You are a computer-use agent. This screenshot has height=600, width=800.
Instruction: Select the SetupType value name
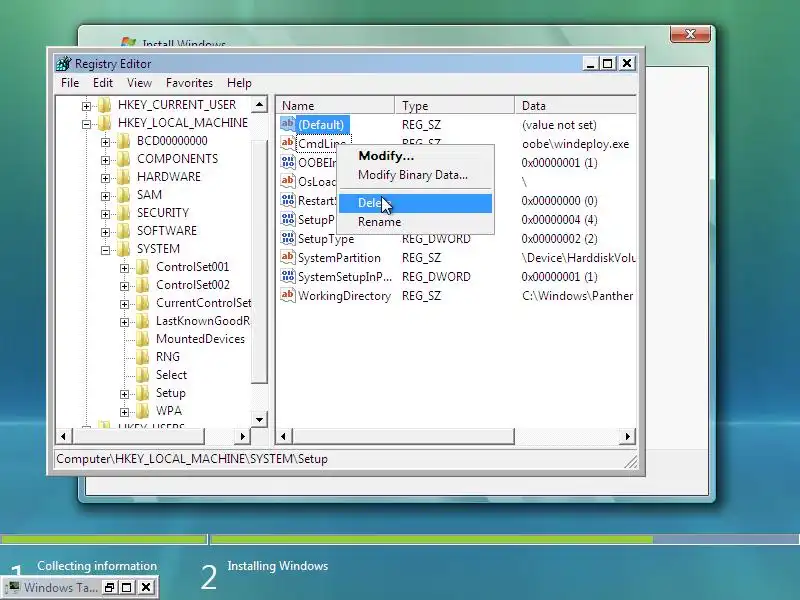point(326,239)
